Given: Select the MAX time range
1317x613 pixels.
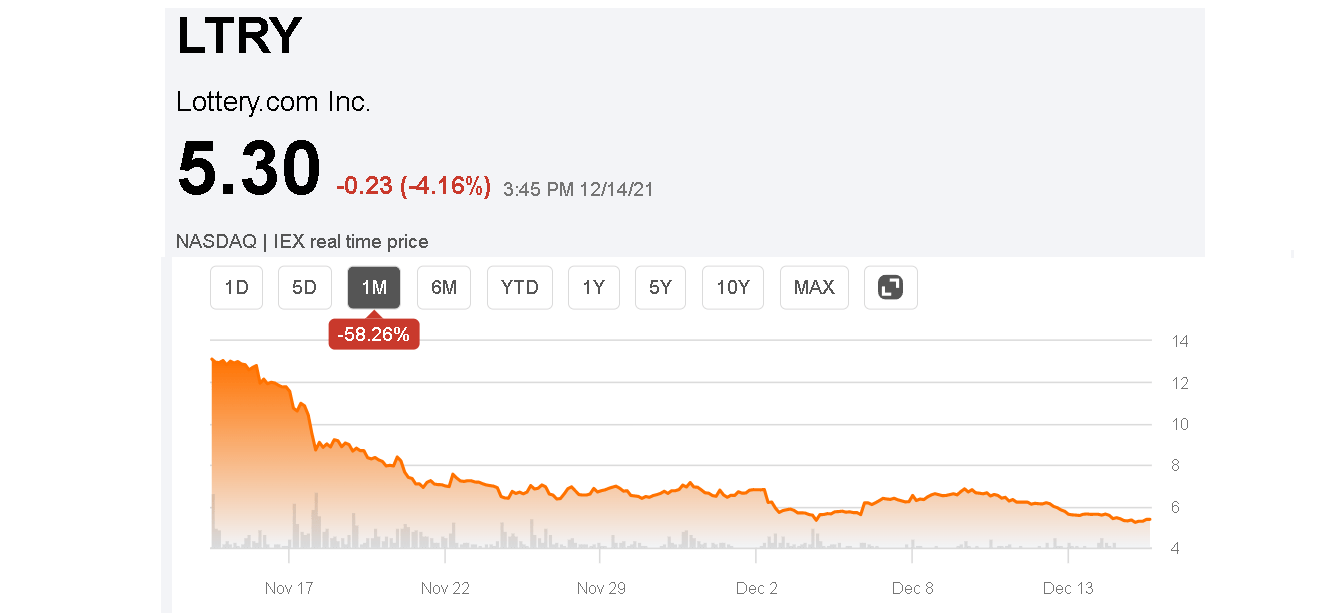Looking at the screenshot, I should (x=813, y=287).
